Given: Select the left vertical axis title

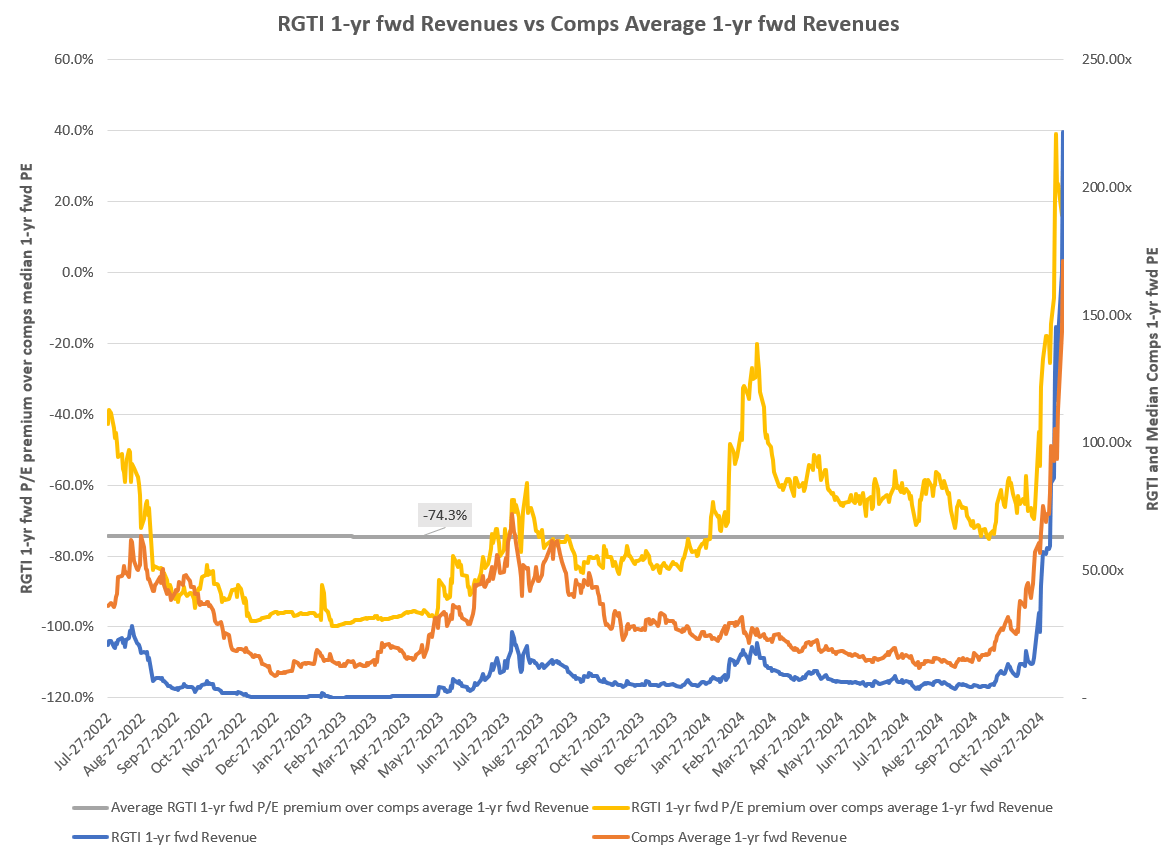Looking at the screenshot, I should tap(26, 378).
